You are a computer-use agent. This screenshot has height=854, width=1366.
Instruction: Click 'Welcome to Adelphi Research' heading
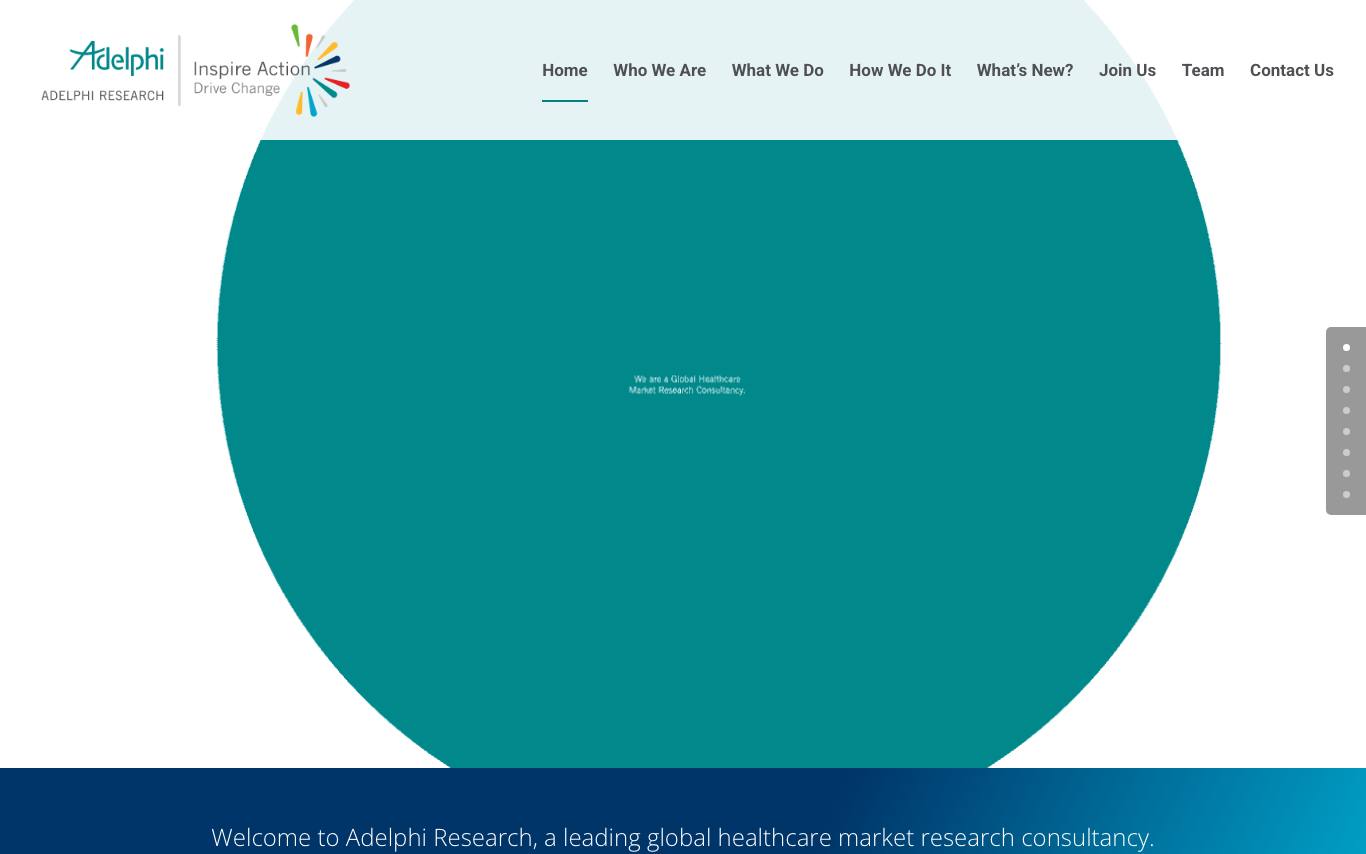pyautogui.click(x=683, y=837)
